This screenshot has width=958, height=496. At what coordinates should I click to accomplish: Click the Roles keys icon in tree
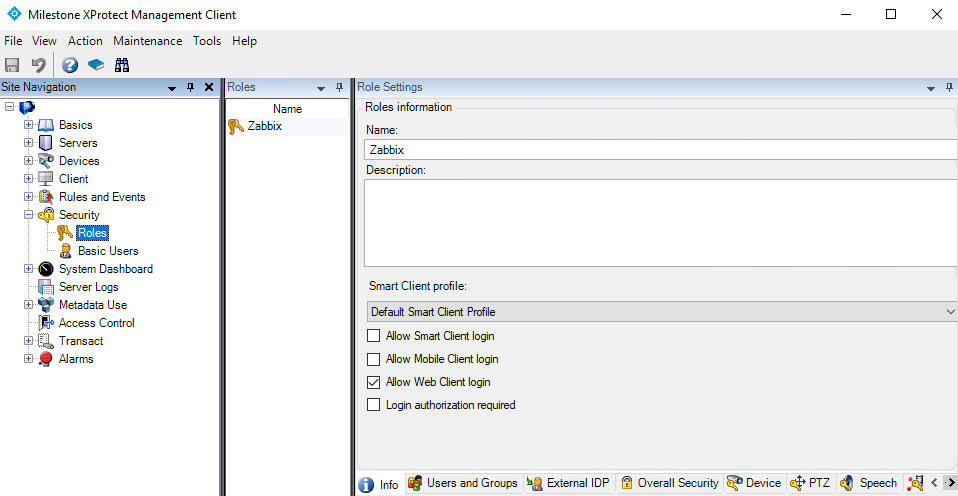point(65,233)
